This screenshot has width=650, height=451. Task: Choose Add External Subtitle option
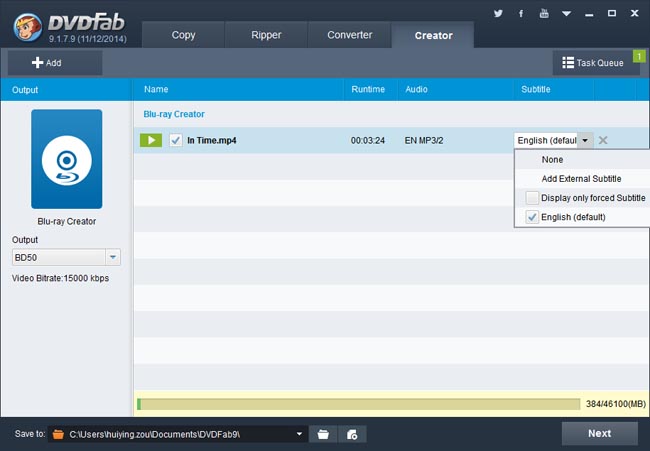582,179
